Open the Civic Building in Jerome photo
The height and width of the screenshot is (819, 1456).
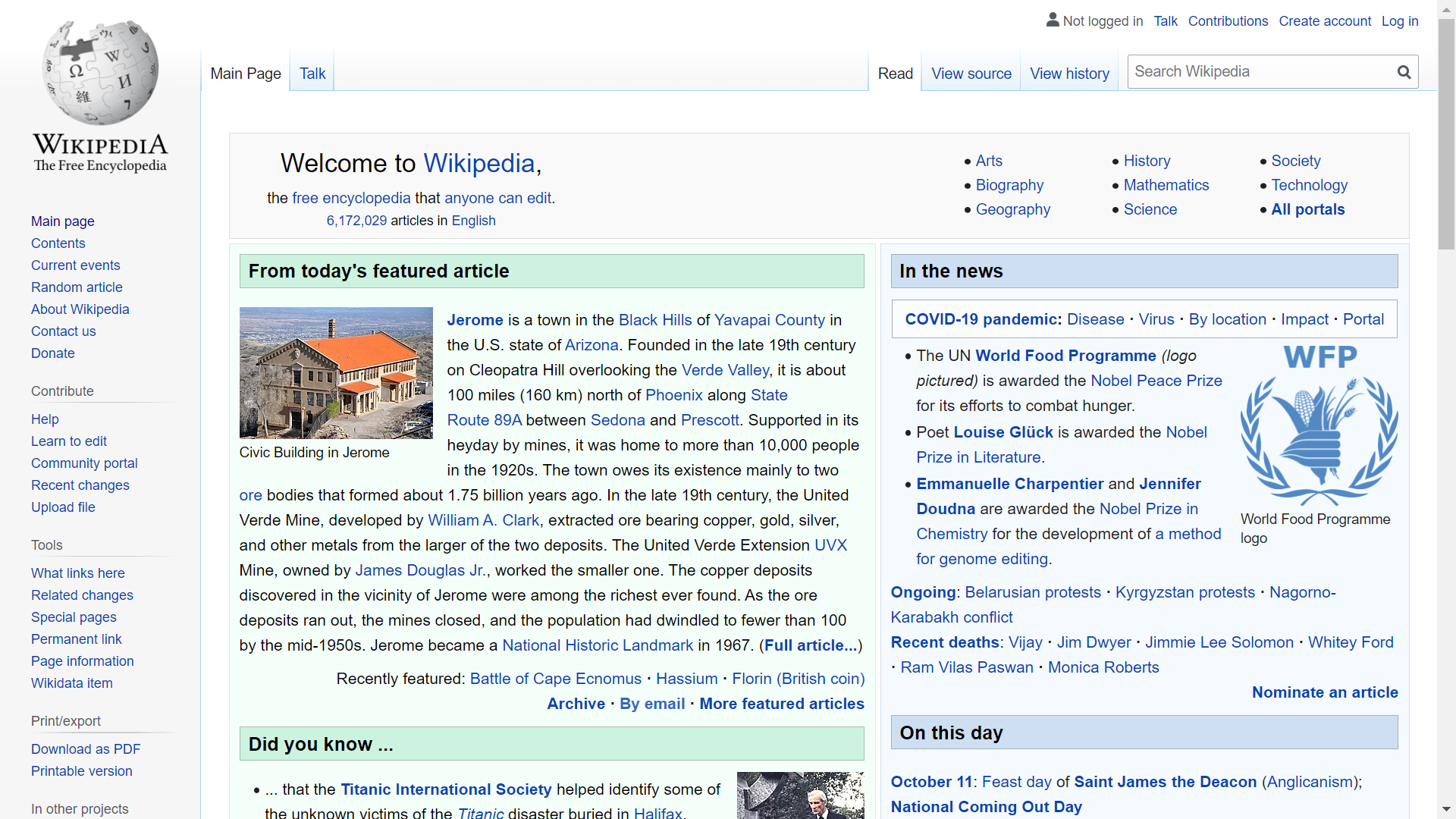(336, 372)
